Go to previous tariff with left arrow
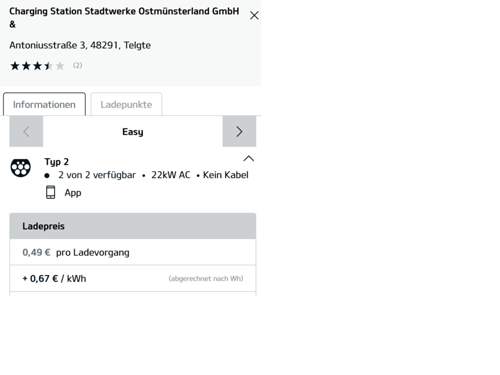 (x=26, y=131)
